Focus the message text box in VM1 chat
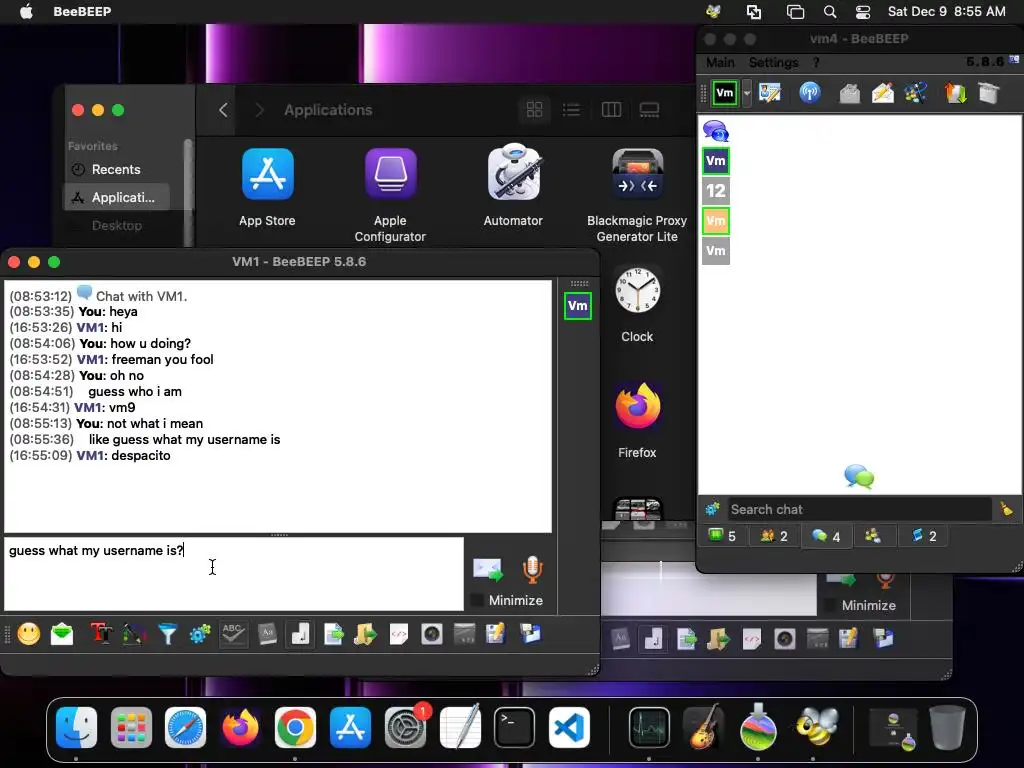This screenshot has height=768, width=1024. click(234, 574)
